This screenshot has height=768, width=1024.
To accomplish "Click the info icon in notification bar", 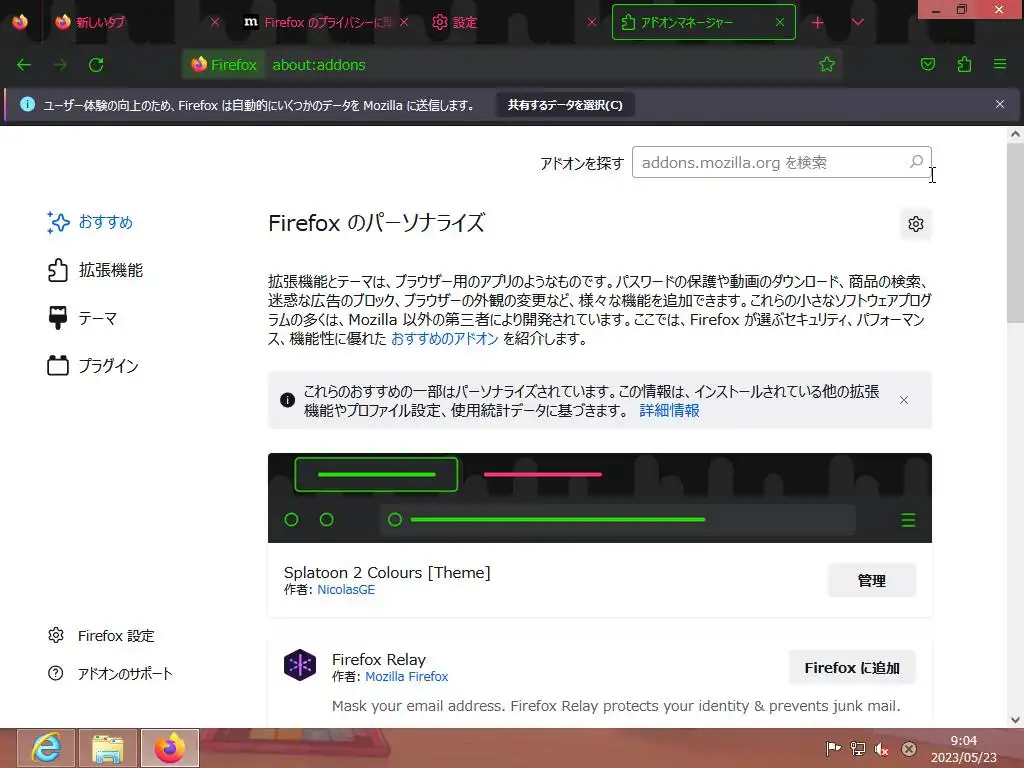I will tap(27, 104).
